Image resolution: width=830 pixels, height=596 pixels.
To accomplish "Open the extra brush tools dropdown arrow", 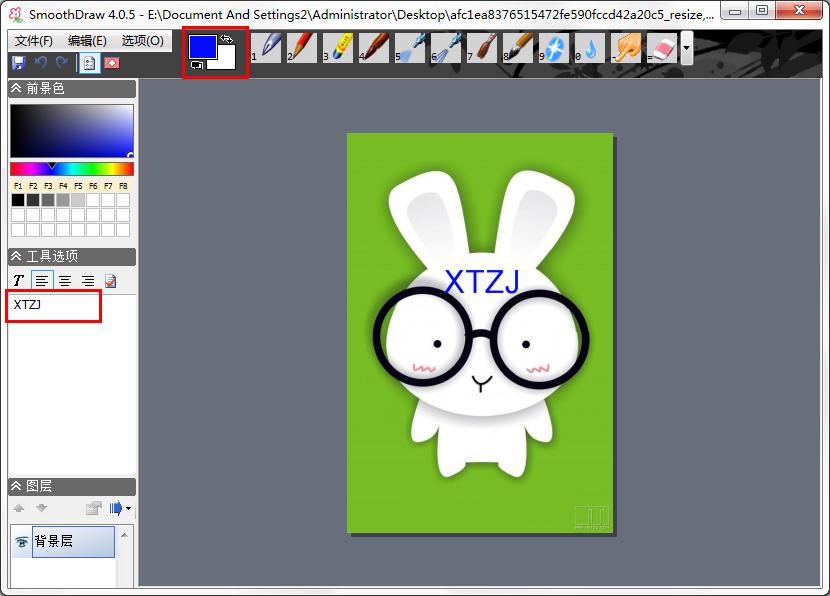I will 687,48.
